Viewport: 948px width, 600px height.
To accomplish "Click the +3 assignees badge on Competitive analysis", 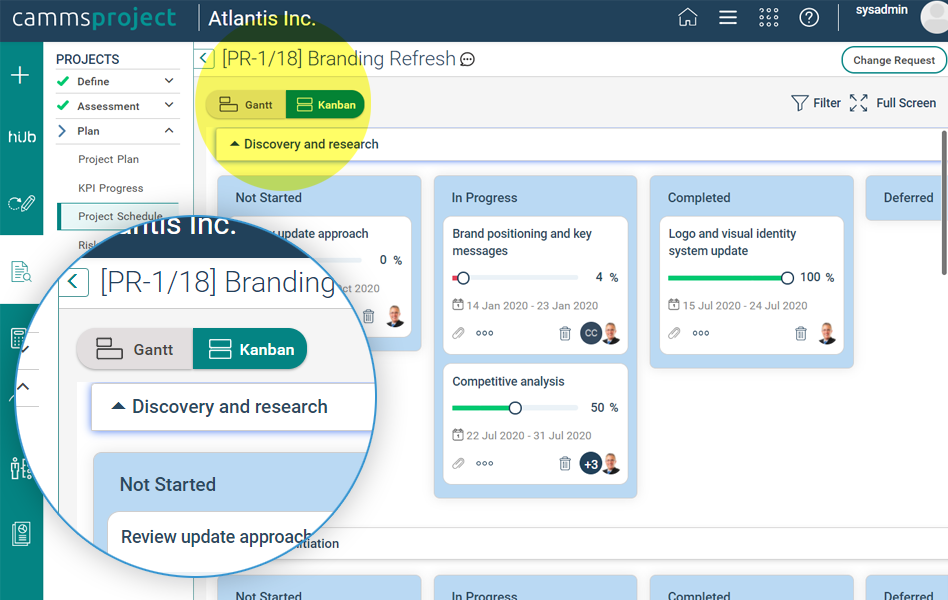I will (x=591, y=464).
